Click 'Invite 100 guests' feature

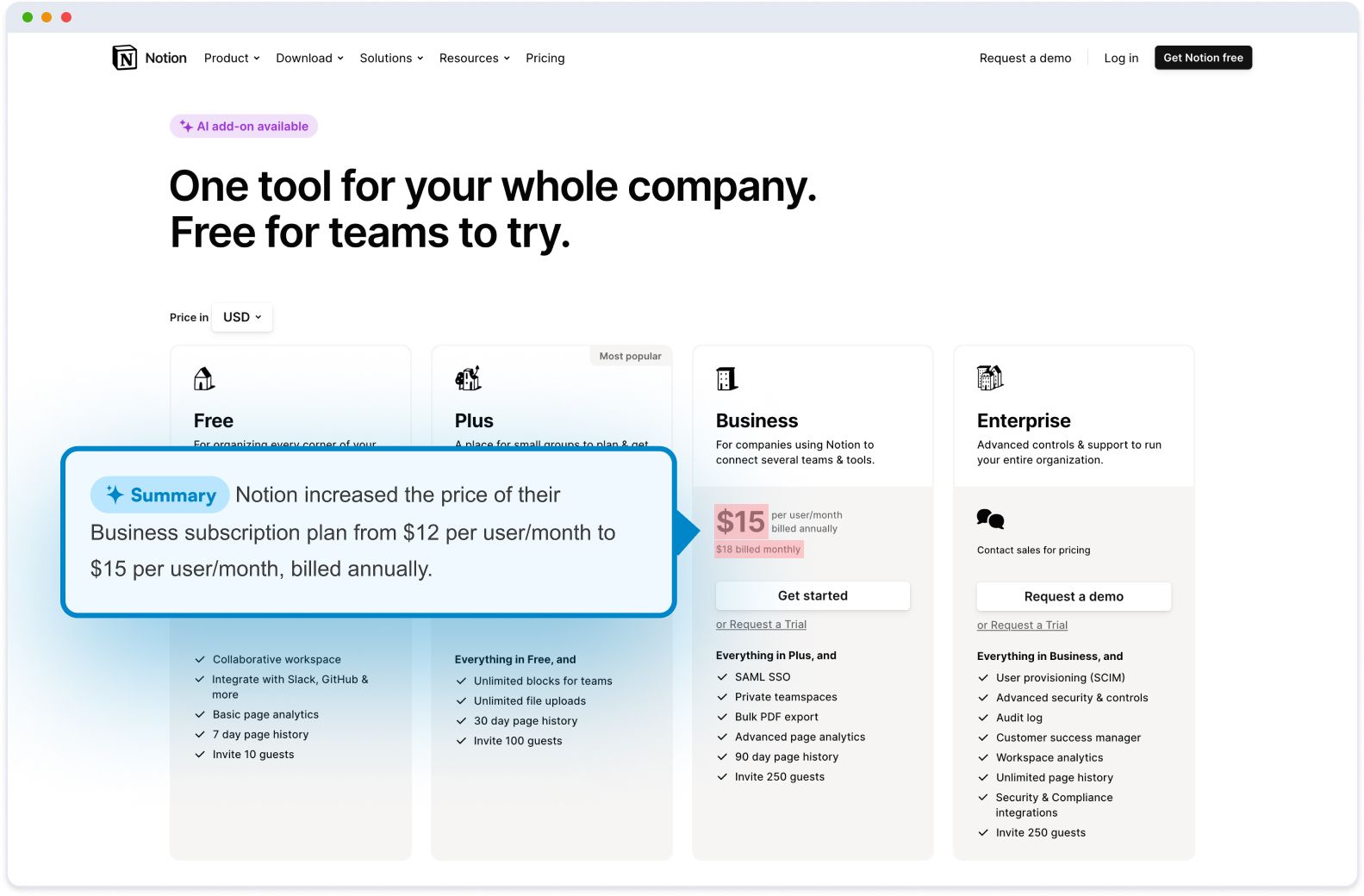pos(518,741)
